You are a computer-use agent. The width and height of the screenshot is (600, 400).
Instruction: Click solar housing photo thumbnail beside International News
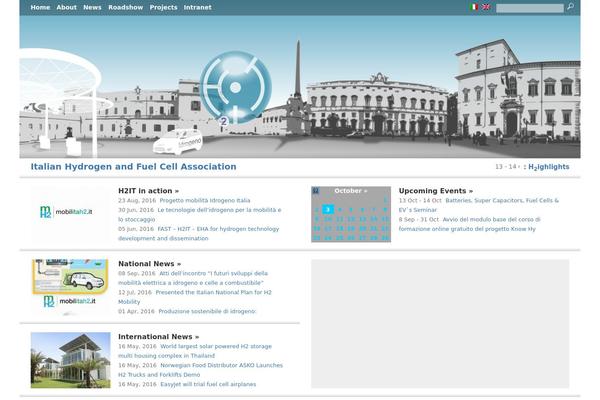coord(70,361)
